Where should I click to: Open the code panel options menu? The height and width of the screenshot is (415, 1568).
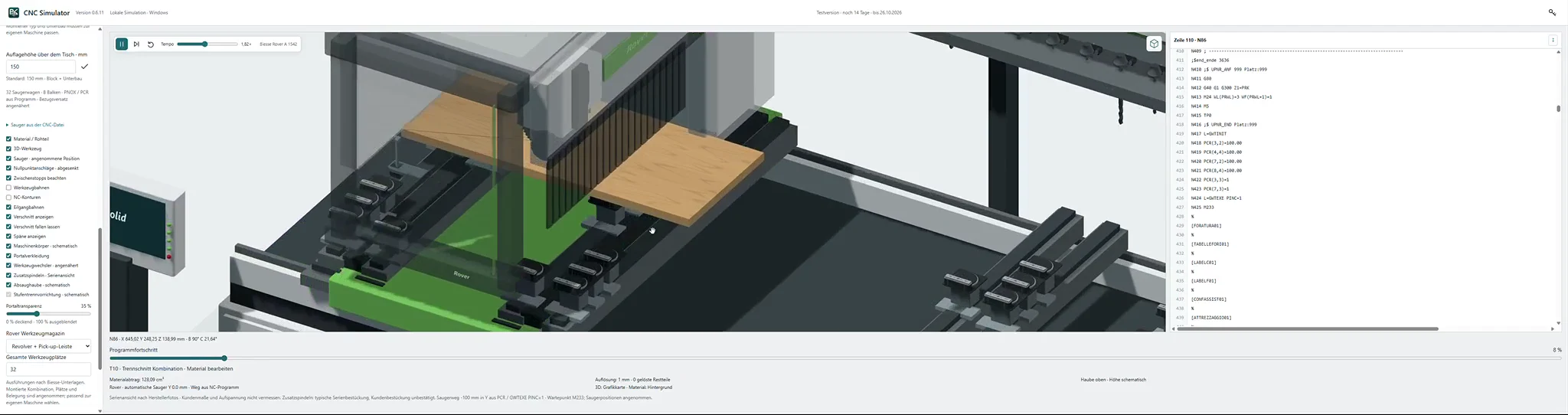tap(1553, 40)
